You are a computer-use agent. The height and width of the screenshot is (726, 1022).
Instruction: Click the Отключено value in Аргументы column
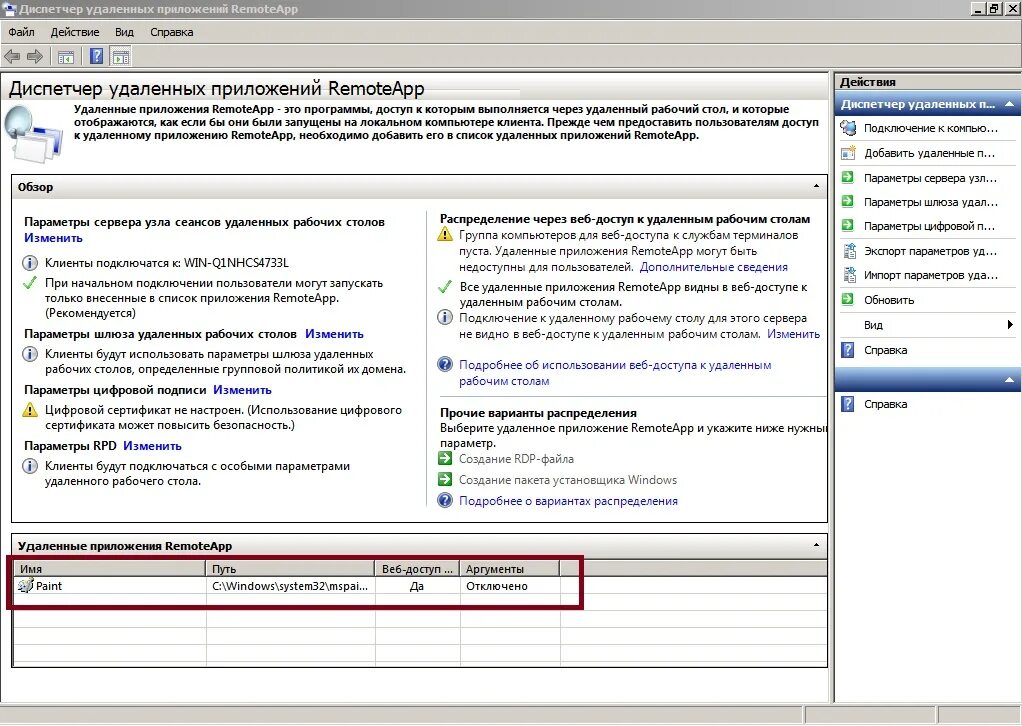(497, 586)
